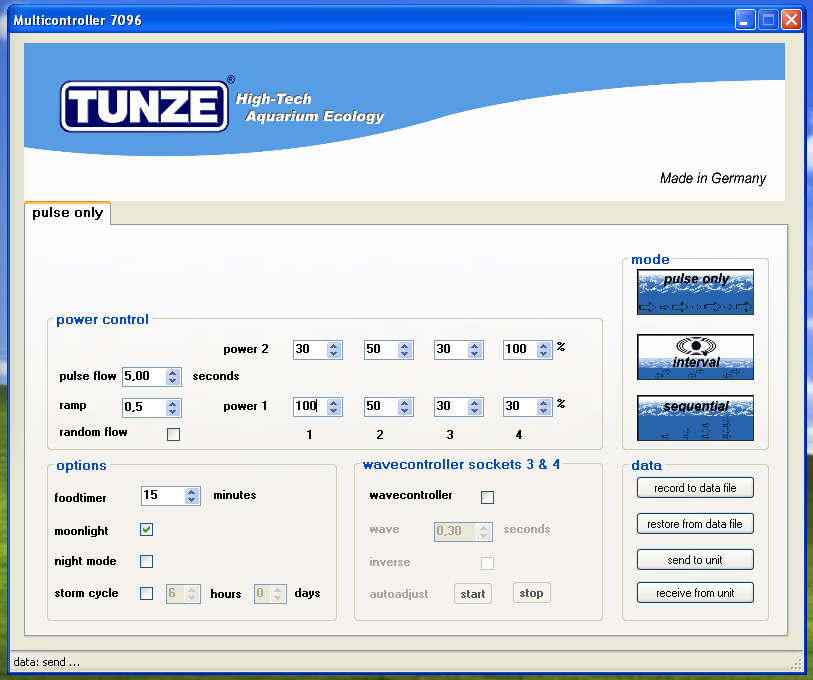Image resolution: width=813 pixels, height=680 pixels.
Task: Increase foodtimer minutes with up arrow
Action: (x=192, y=492)
